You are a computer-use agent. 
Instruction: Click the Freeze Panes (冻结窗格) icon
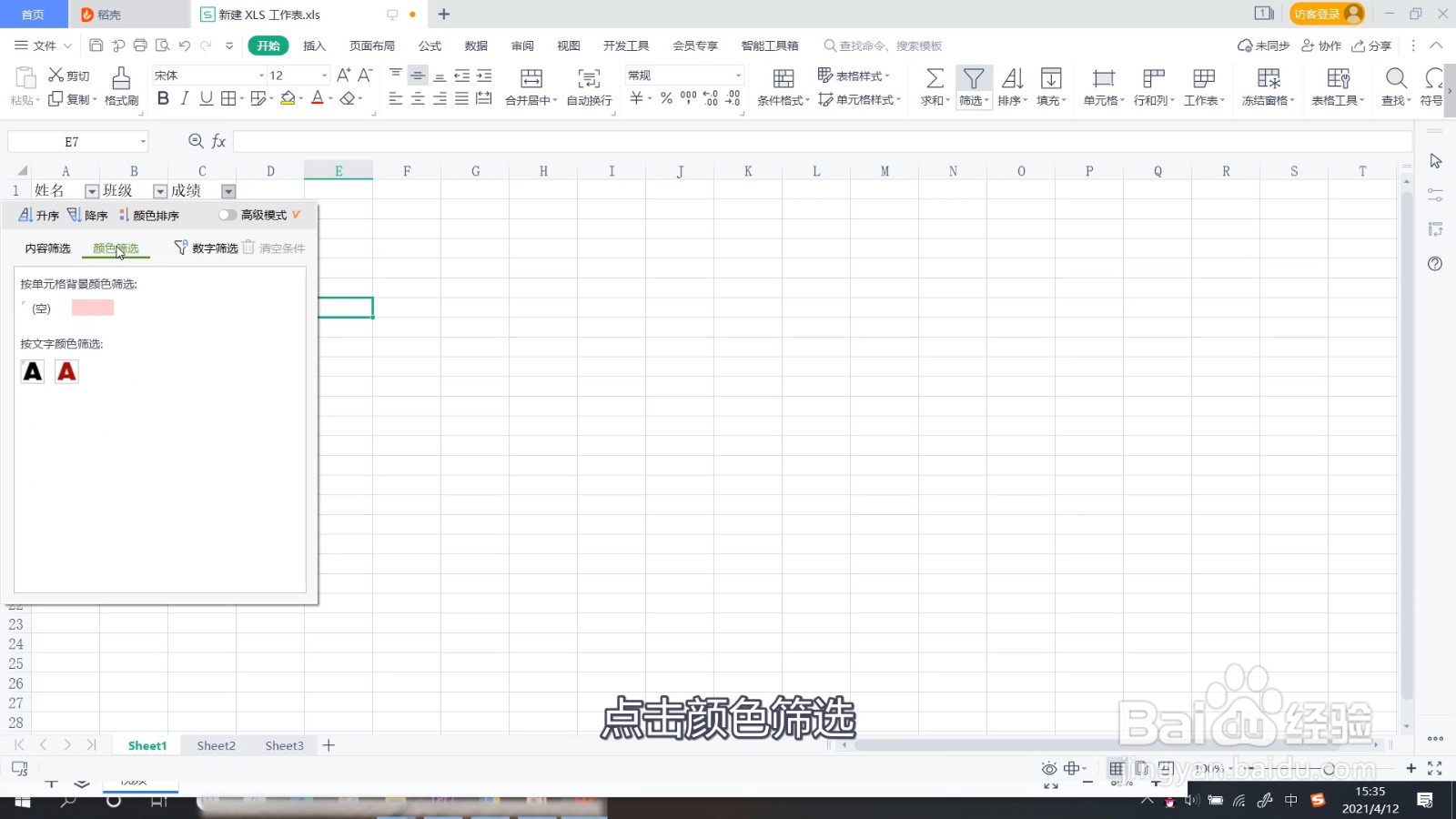(1269, 79)
